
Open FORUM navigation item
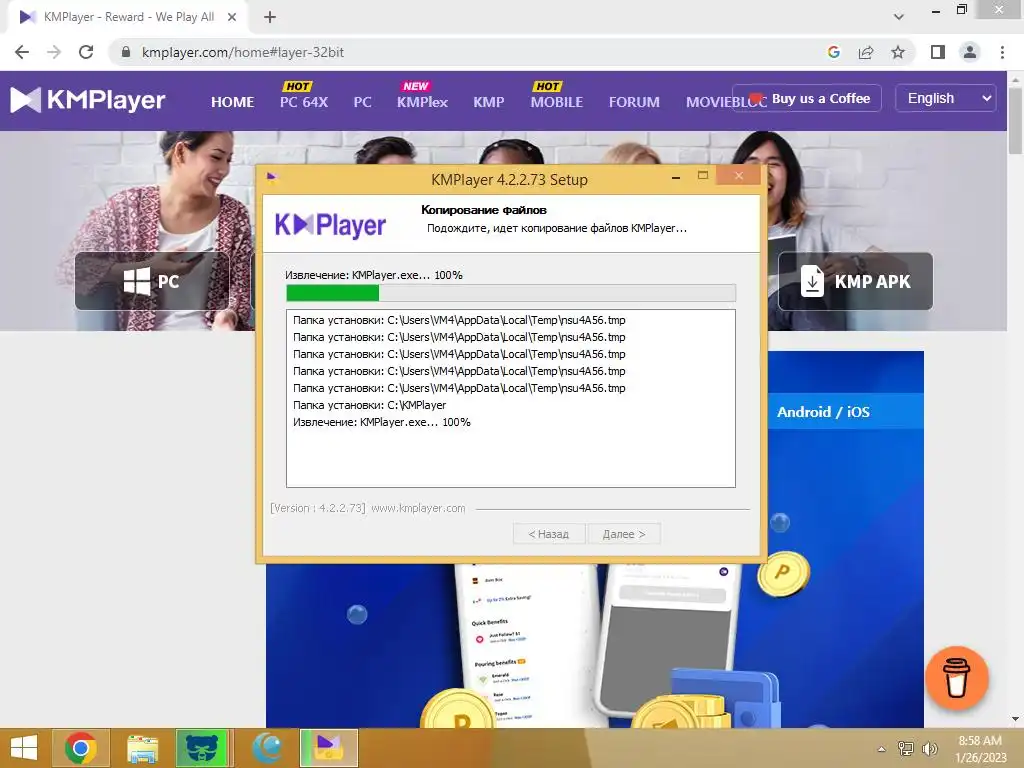(634, 102)
